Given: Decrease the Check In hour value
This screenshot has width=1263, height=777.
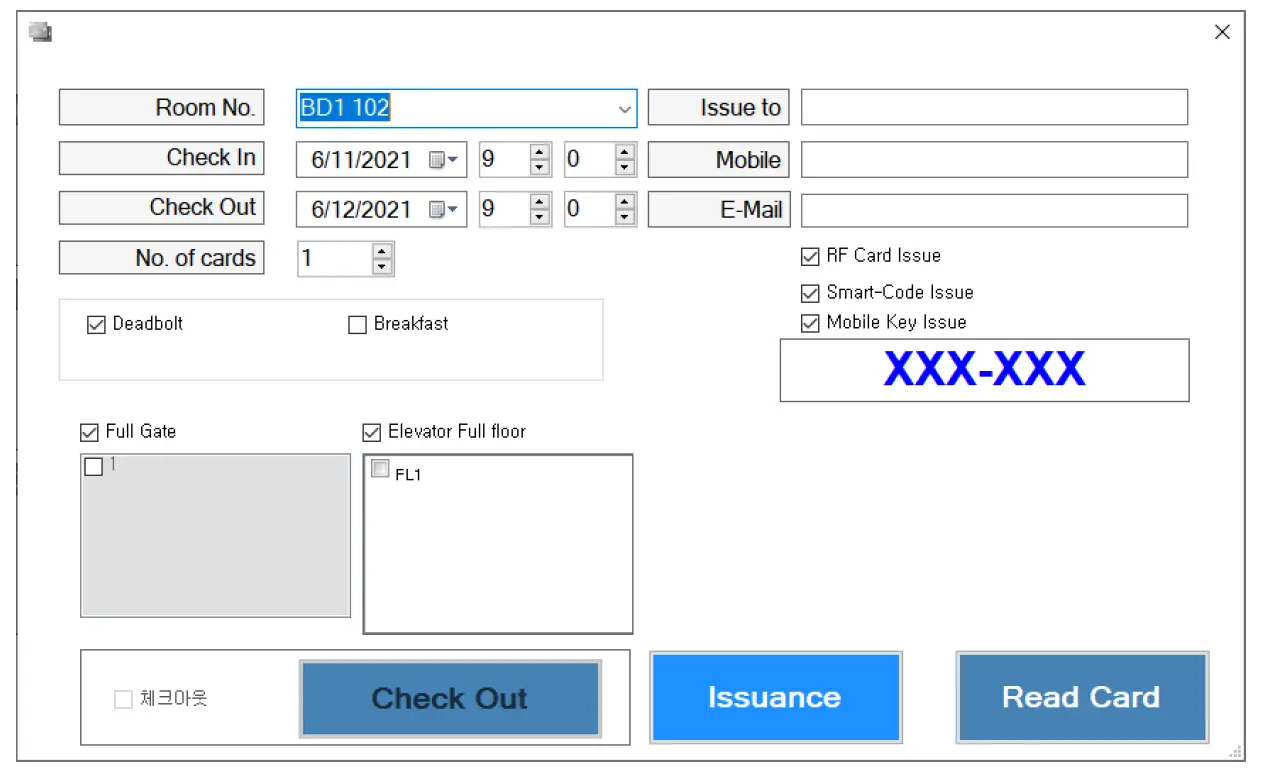Looking at the screenshot, I should click(x=540, y=167).
